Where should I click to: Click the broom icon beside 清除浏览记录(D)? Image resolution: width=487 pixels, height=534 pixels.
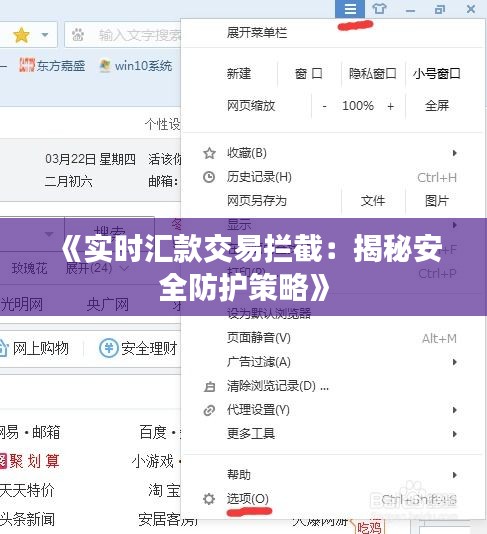click(209, 387)
